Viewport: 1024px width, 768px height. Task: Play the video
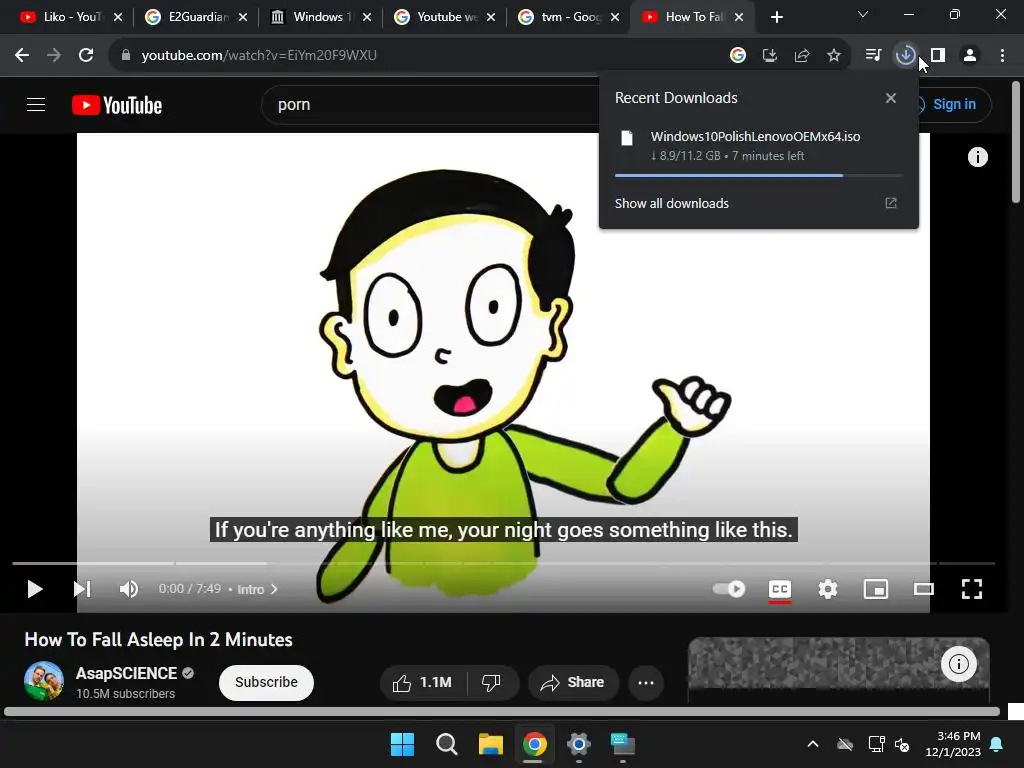[x=35, y=589]
